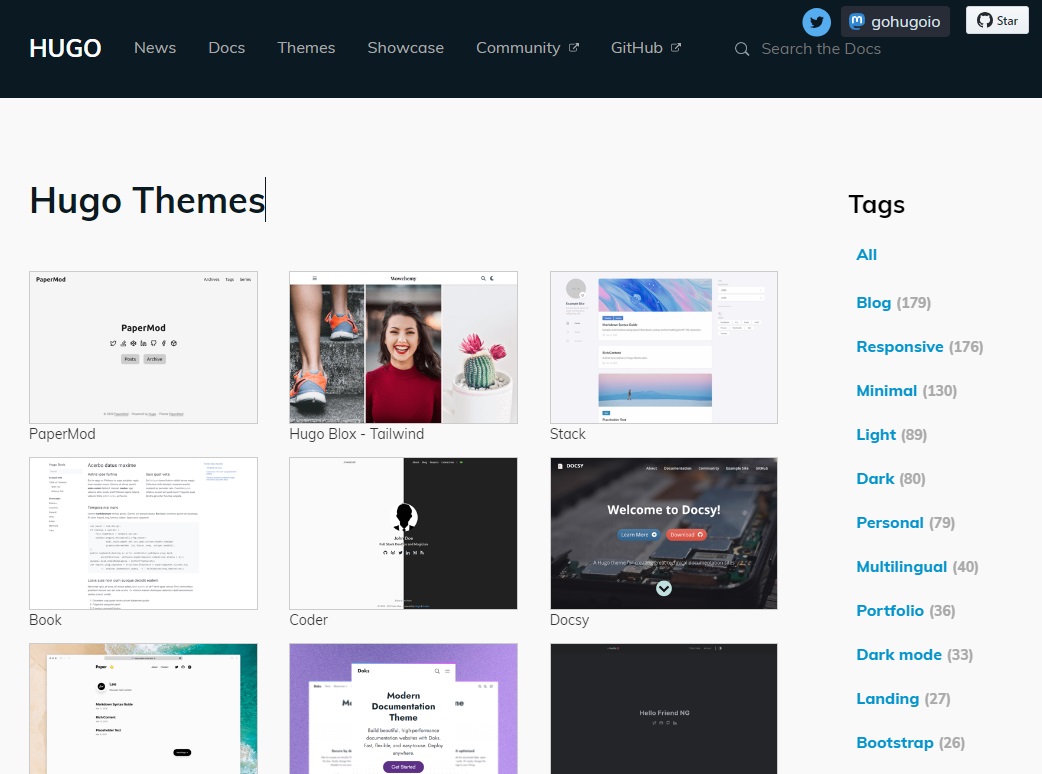1042x774 pixels.
Task: Go to the HUGO home logo
Action: [x=65, y=48]
